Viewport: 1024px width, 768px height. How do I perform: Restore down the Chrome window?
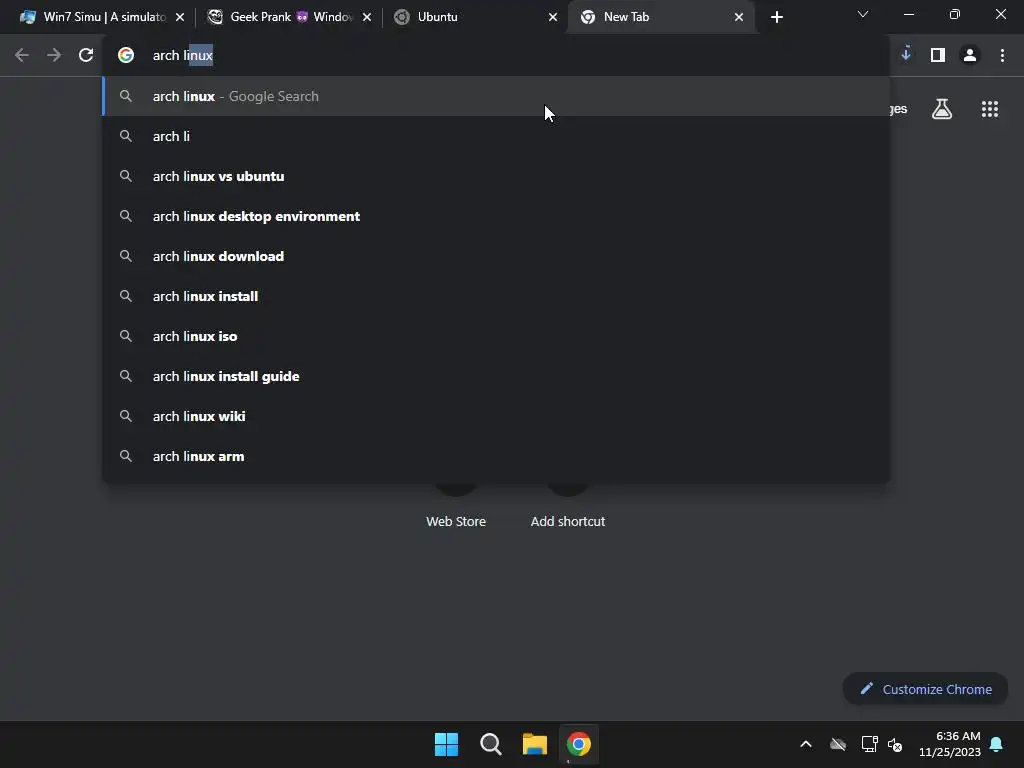point(955,14)
